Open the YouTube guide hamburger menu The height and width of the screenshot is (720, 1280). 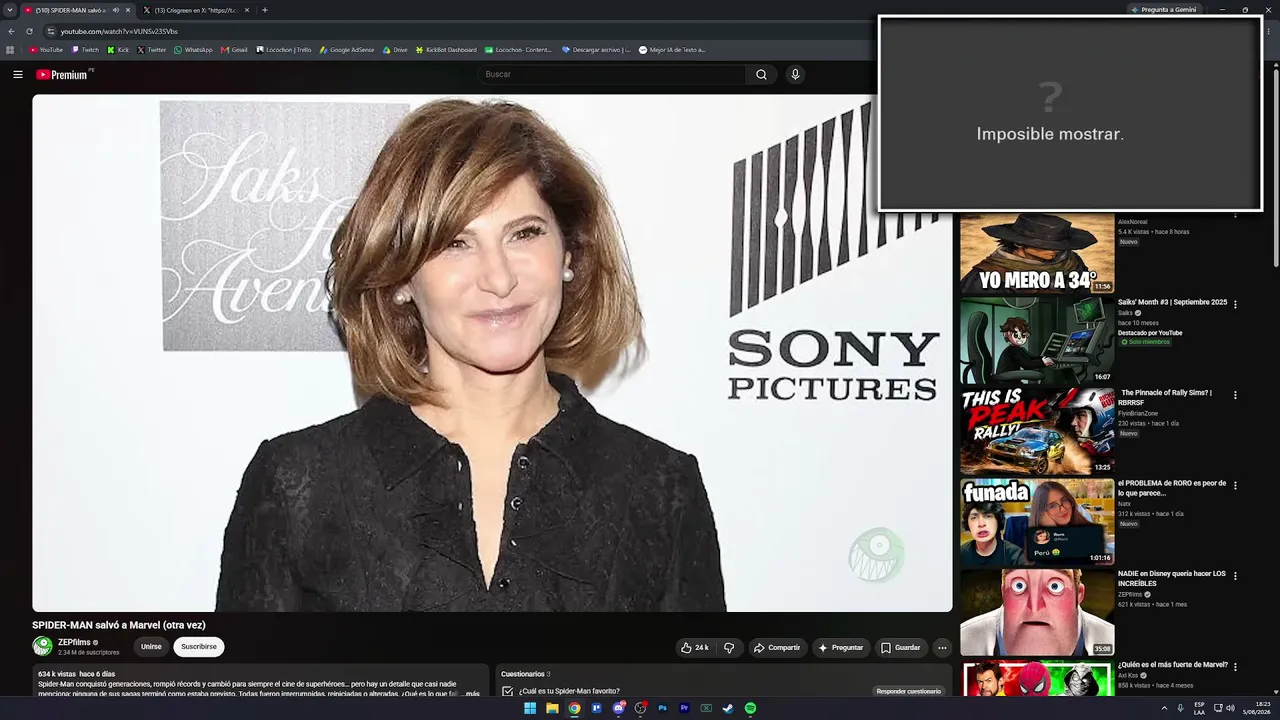coord(17,74)
